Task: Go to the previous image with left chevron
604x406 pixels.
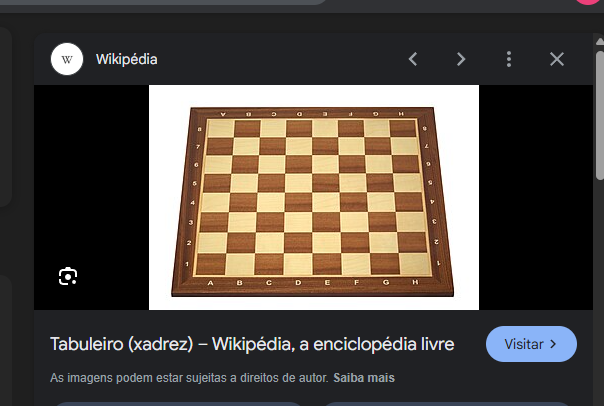Action: click(413, 59)
